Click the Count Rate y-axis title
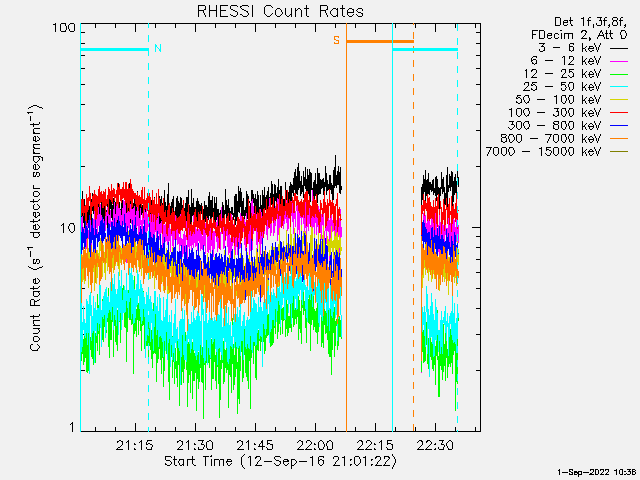The width and height of the screenshot is (640, 480). [36, 228]
